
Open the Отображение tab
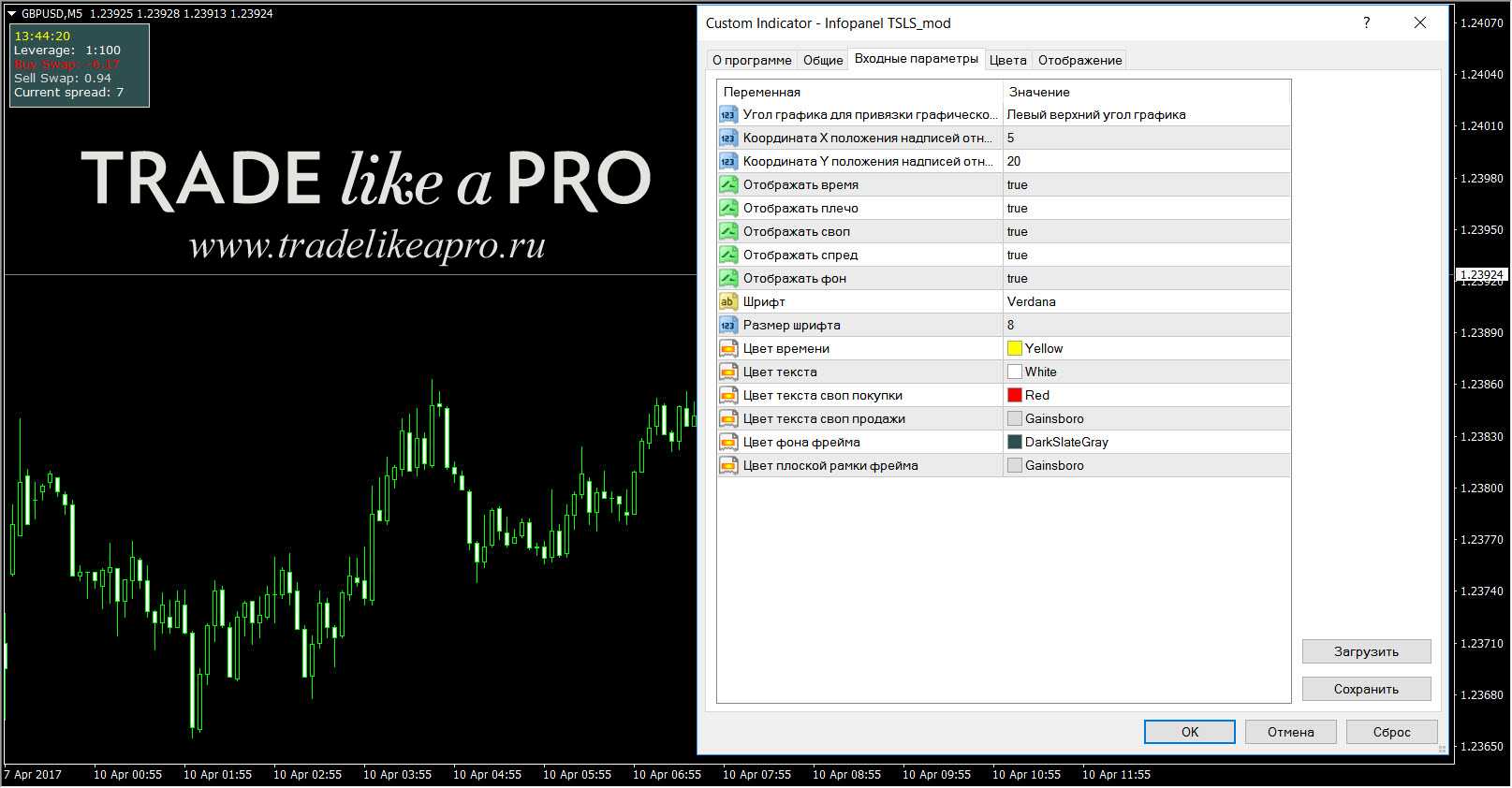[x=1079, y=60]
